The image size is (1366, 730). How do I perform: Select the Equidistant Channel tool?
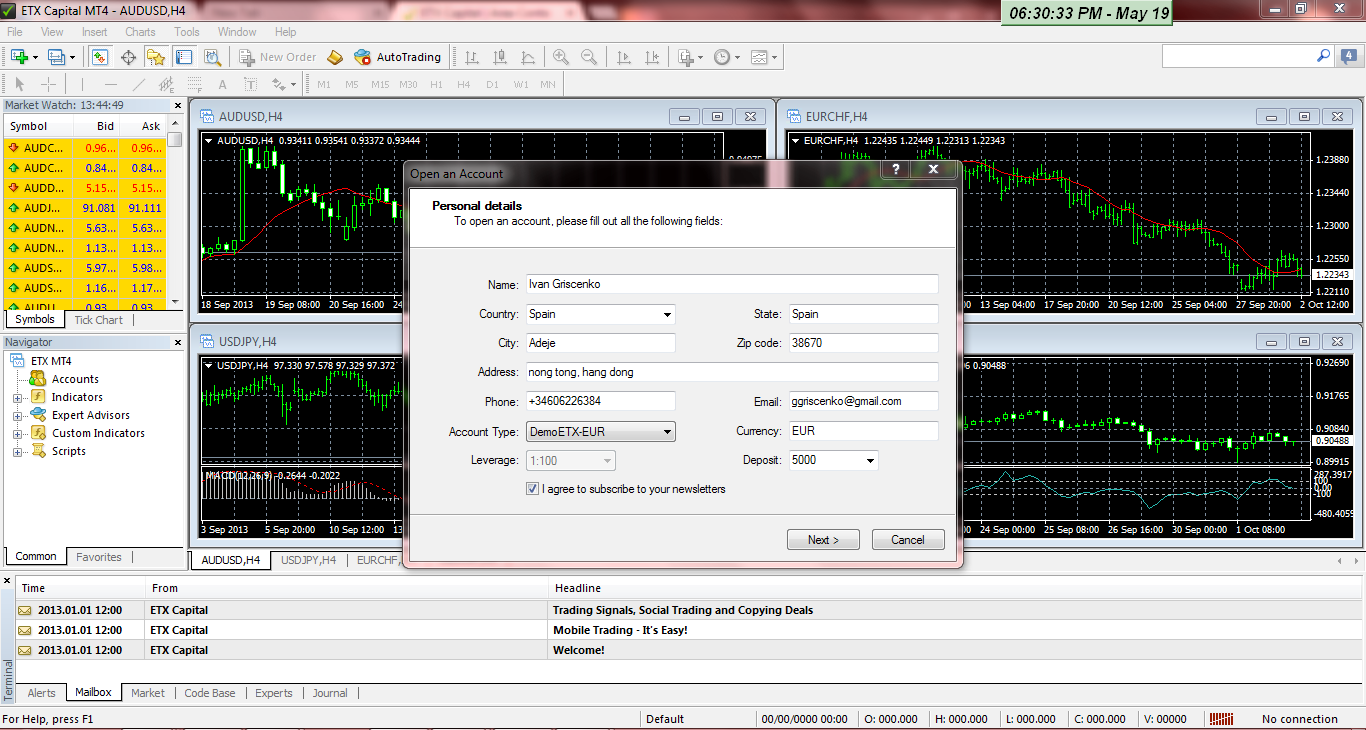[x=167, y=84]
